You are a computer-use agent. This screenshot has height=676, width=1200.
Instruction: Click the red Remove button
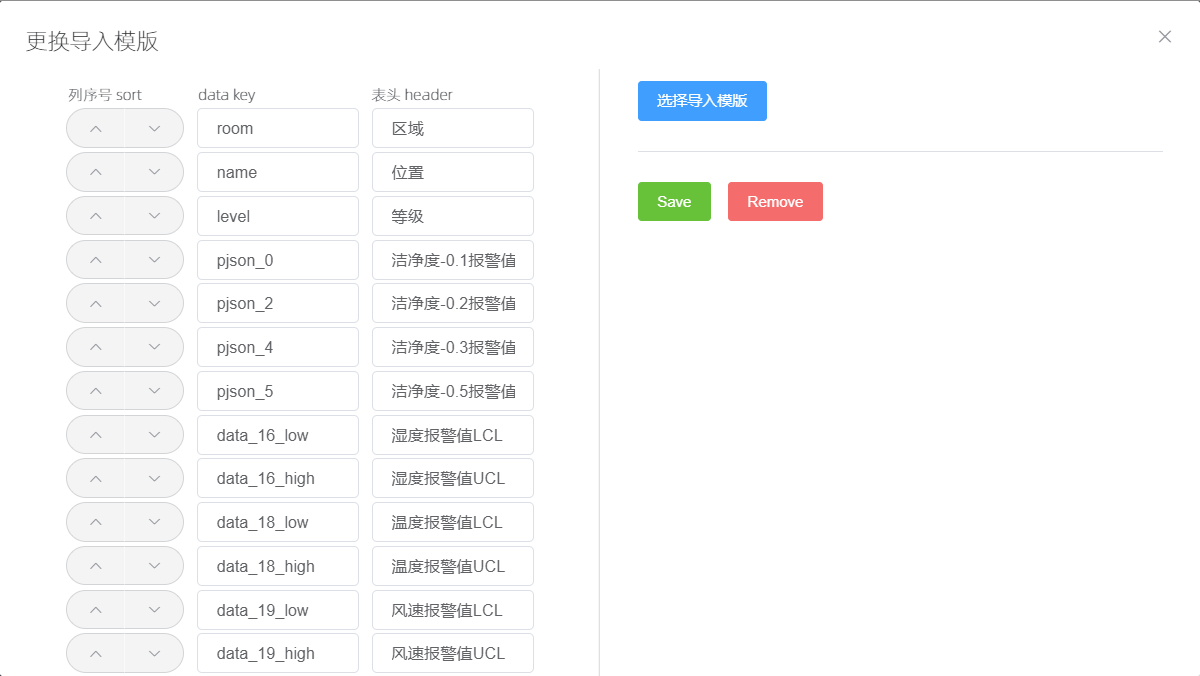(775, 201)
